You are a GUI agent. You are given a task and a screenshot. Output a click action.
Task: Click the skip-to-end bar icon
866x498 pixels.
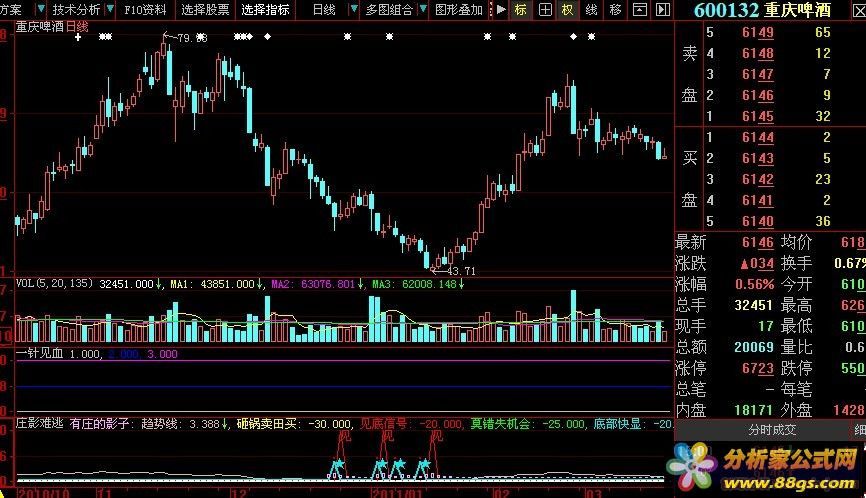663,9
